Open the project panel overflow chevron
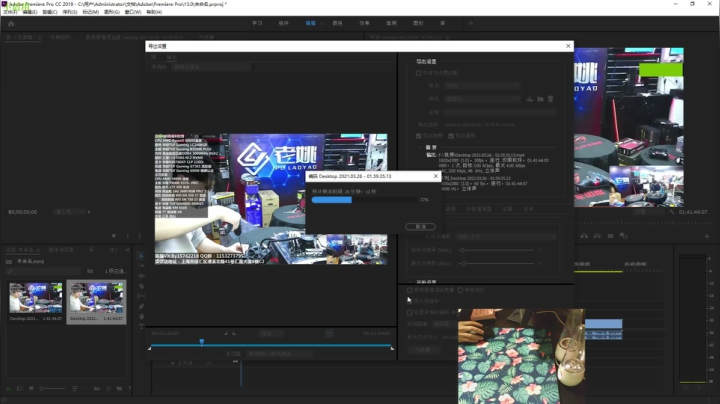This screenshot has width=720, height=404. coord(127,250)
